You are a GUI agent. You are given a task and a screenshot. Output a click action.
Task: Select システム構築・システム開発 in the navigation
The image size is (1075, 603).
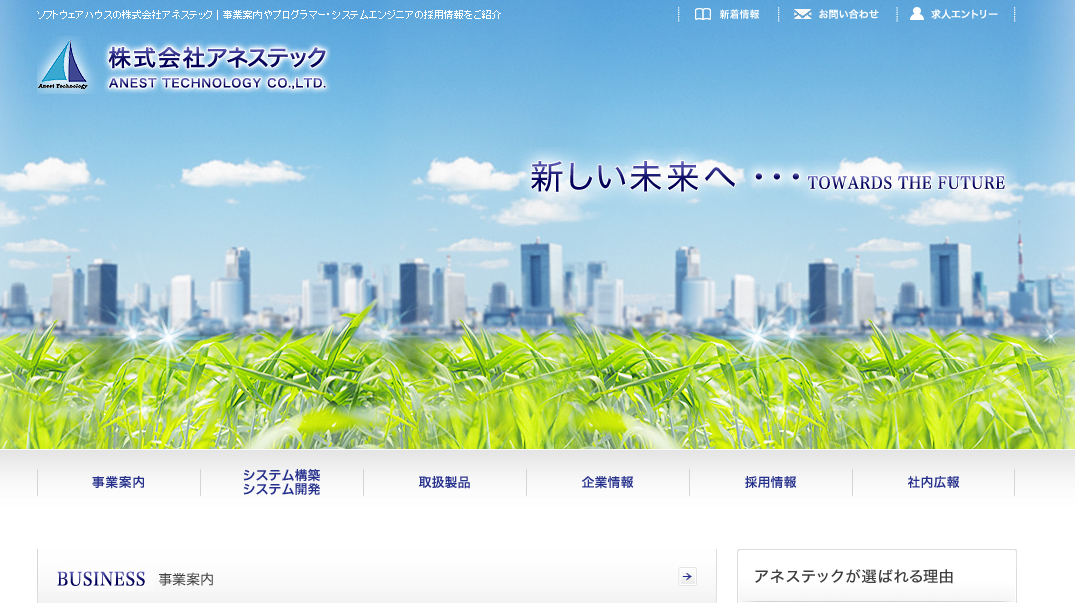(280, 481)
